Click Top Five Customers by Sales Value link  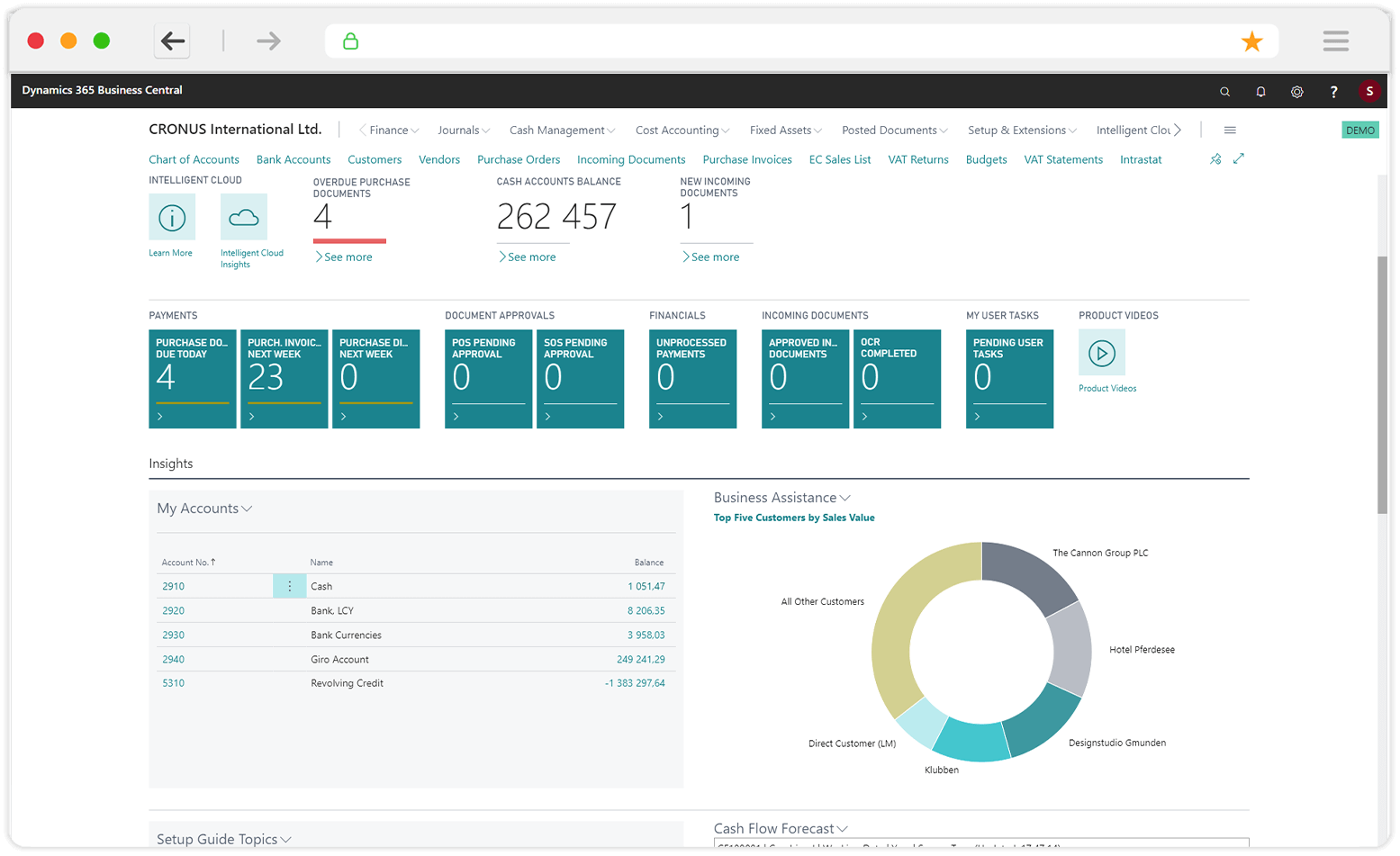click(x=794, y=518)
